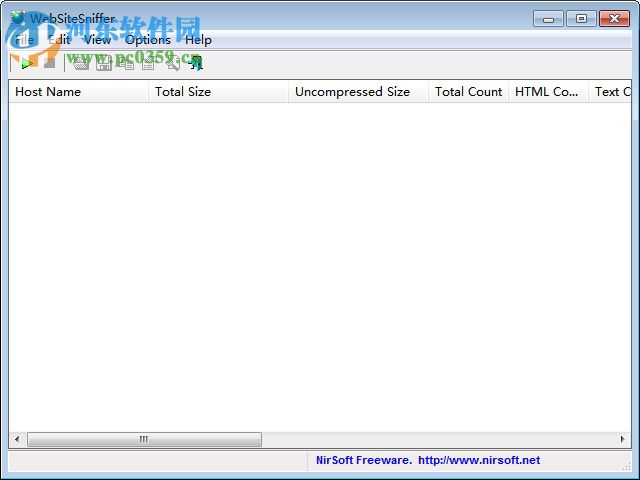The height and width of the screenshot is (480, 640).
Task: Open the Edit menu
Action: tap(59, 40)
